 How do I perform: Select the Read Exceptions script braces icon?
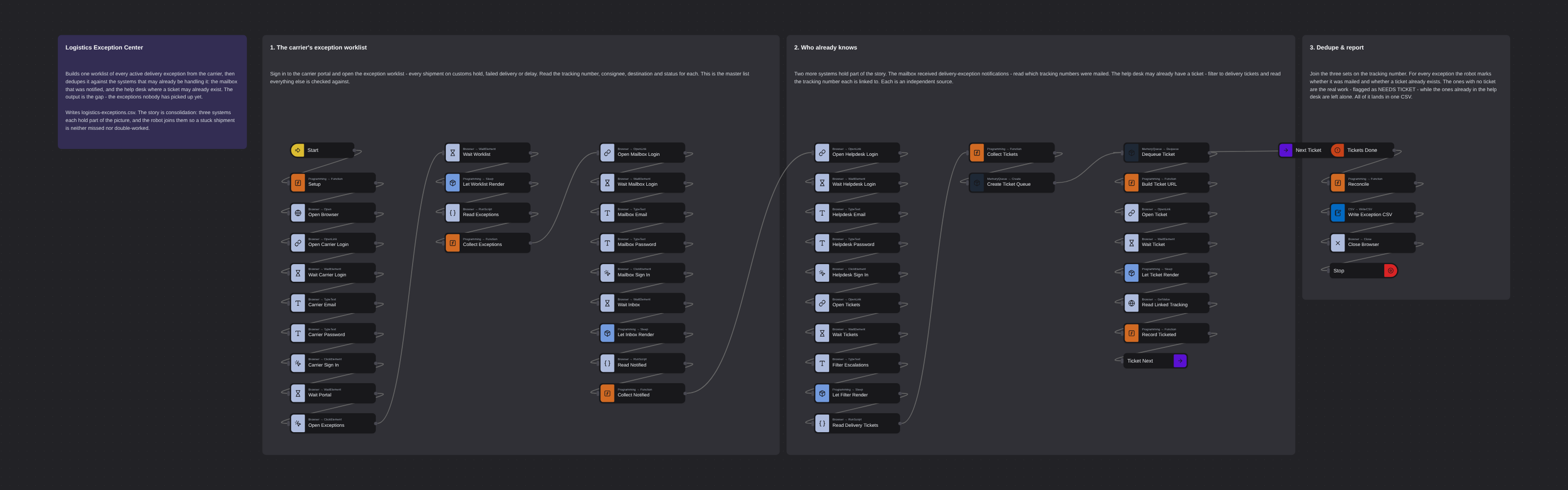(452, 213)
